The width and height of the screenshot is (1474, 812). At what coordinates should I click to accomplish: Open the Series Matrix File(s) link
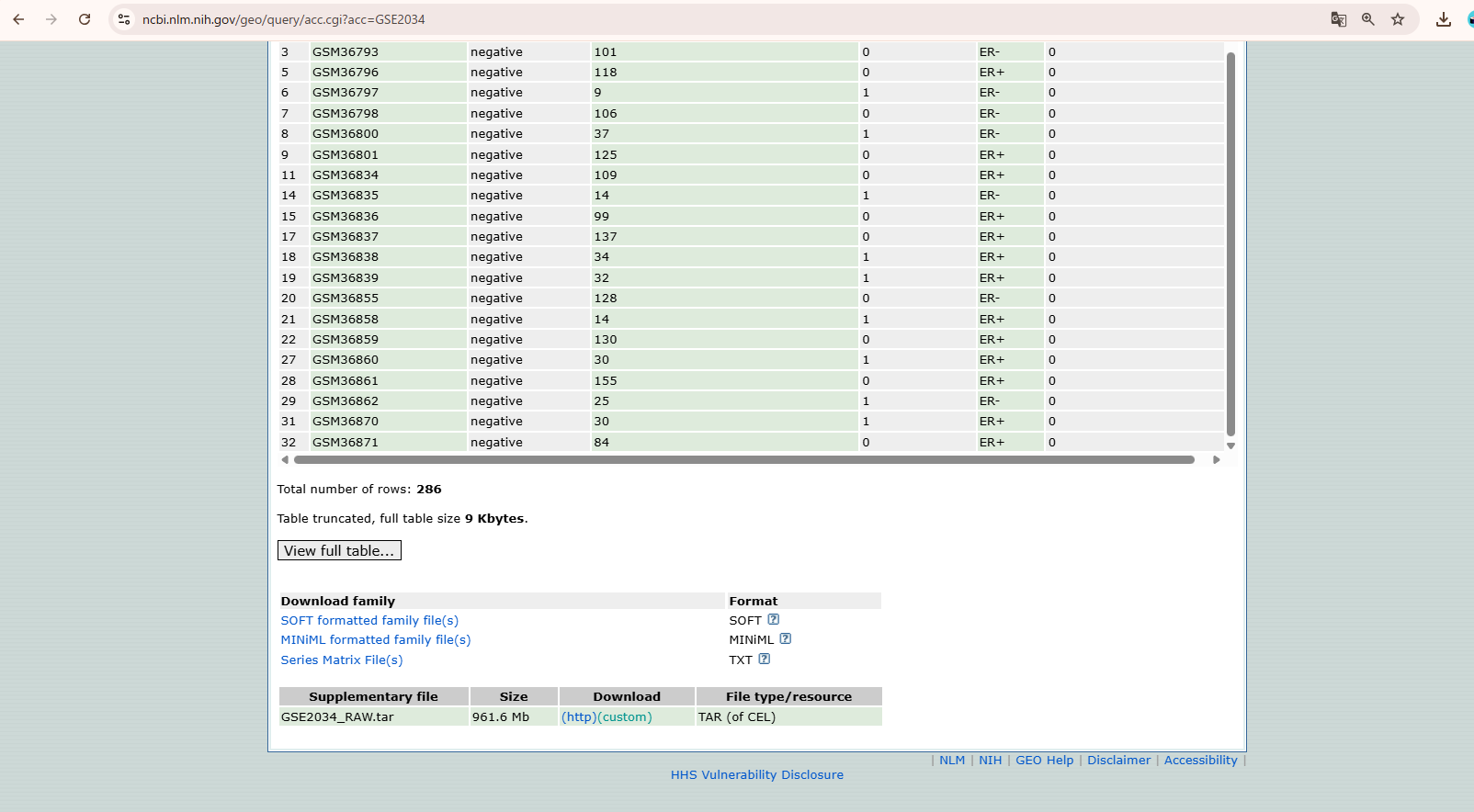[341, 660]
